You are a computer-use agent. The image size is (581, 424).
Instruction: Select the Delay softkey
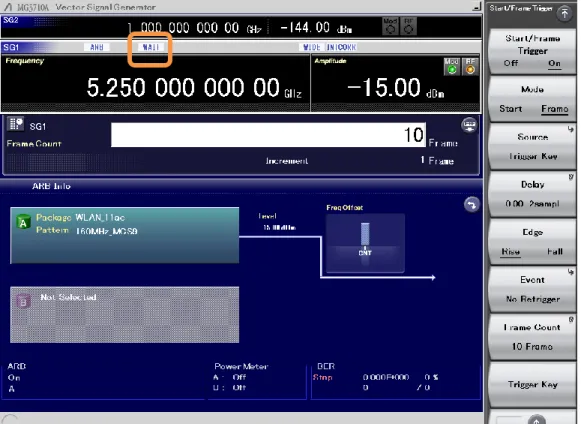pyautogui.click(x=532, y=194)
